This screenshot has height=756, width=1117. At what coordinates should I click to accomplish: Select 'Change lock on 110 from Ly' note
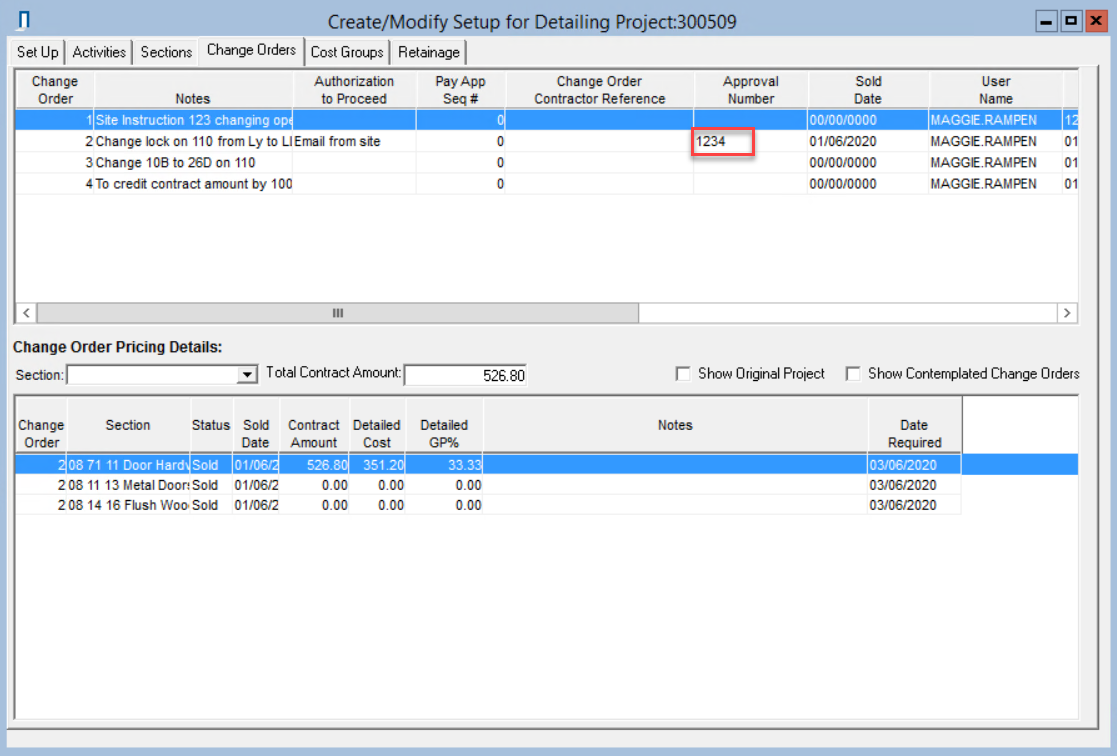click(x=193, y=141)
